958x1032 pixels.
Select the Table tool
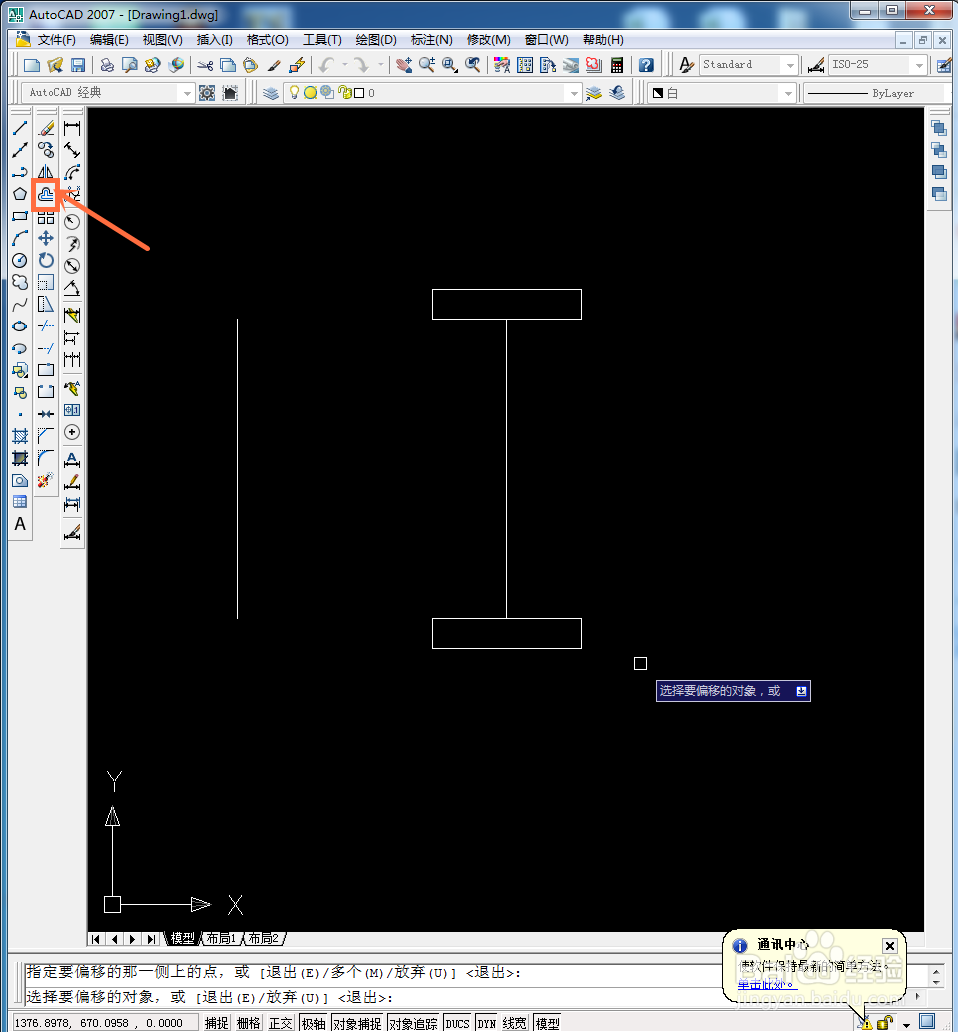[x=20, y=502]
